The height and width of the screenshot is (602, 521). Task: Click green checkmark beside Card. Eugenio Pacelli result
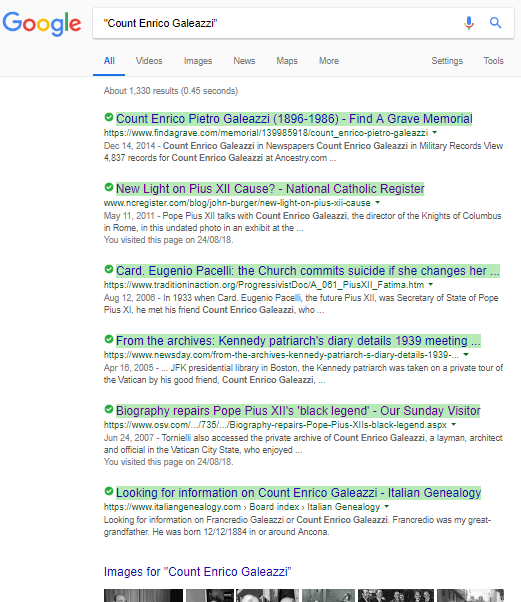tap(109, 269)
